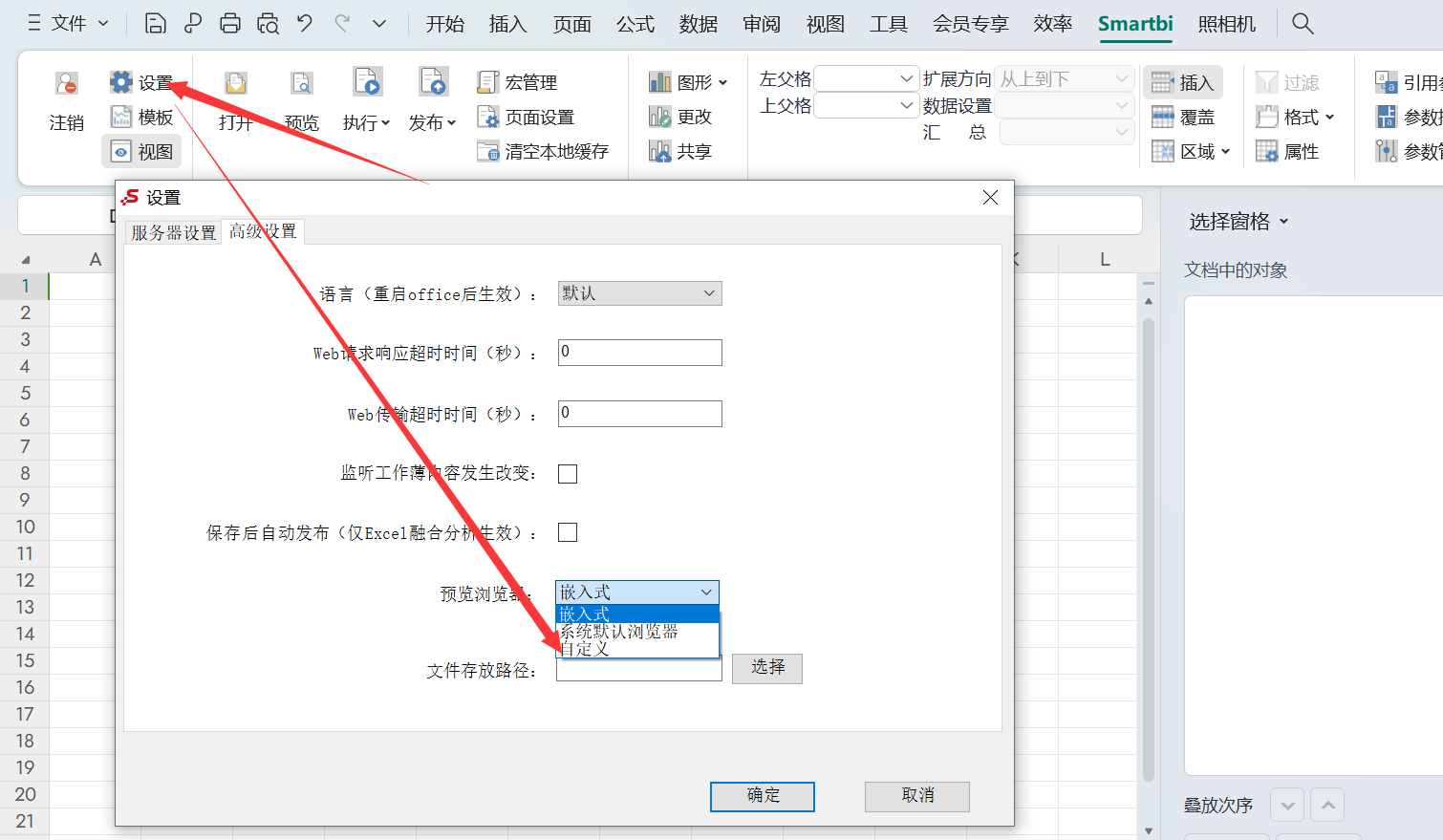Undo the last action
The image size is (1443, 840).
point(305,23)
